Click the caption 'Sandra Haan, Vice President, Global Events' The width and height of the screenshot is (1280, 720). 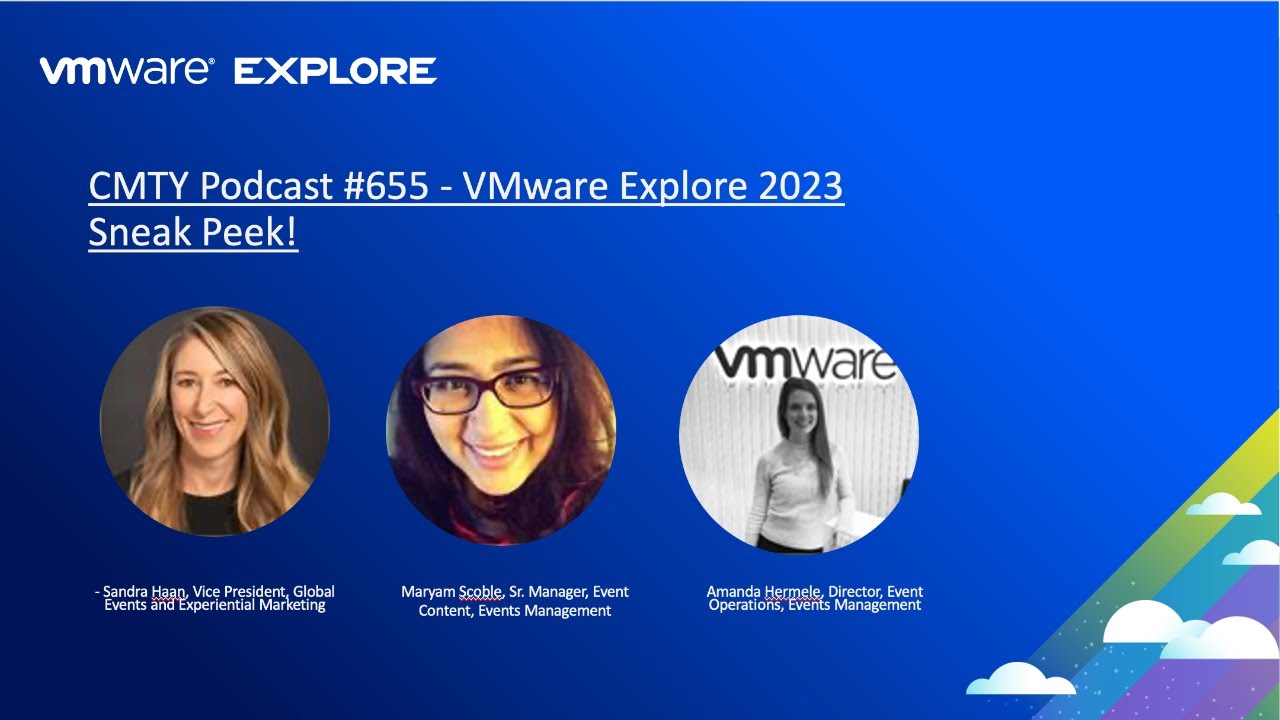(x=215, y=598)
